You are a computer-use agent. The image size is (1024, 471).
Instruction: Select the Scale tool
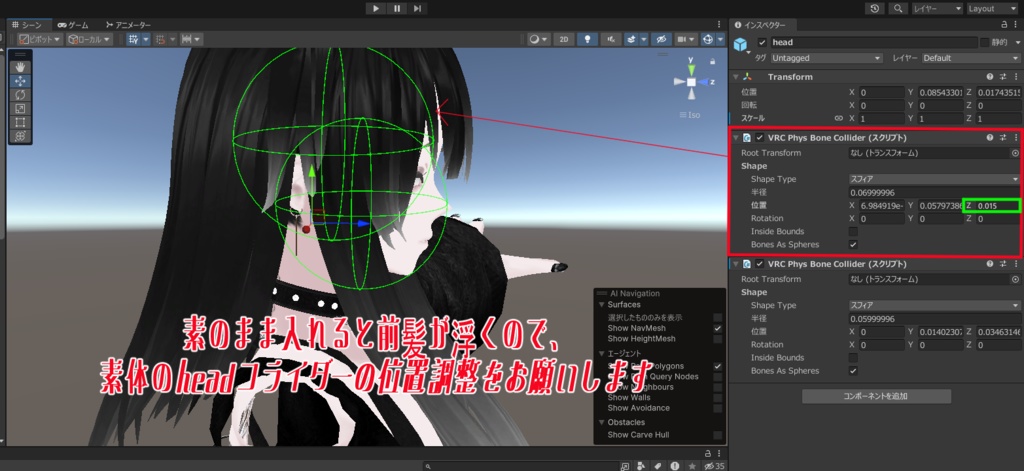(x=20, y=108)
